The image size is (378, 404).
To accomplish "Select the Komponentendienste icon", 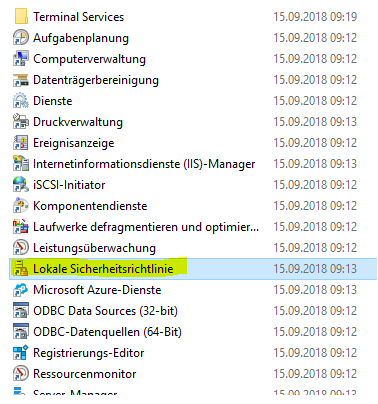I will (x=21, y=206).
